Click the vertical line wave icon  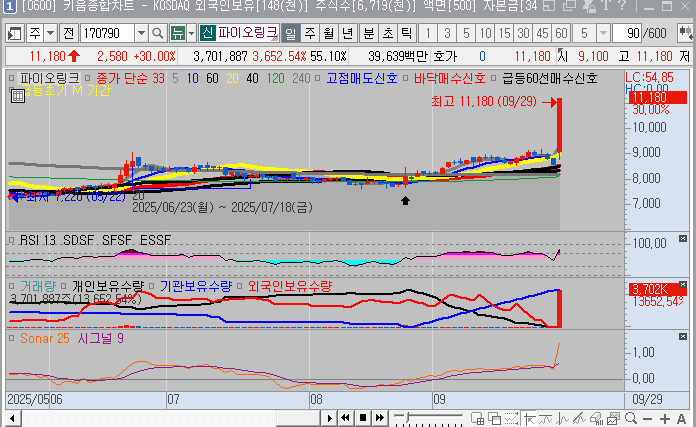(x=562, y=418)
